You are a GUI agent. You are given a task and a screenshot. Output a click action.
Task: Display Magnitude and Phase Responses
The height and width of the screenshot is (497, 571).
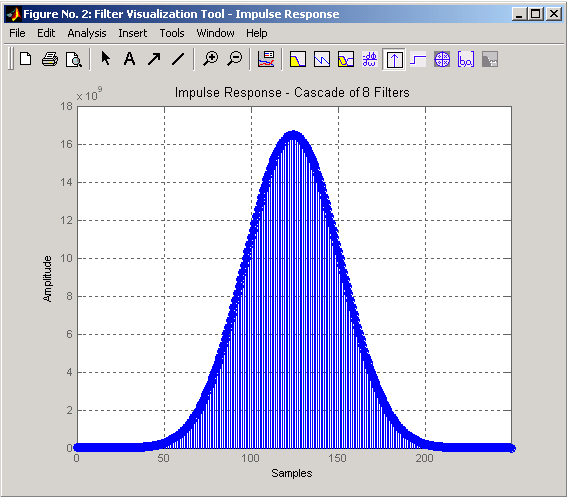(x=346, y=59)
